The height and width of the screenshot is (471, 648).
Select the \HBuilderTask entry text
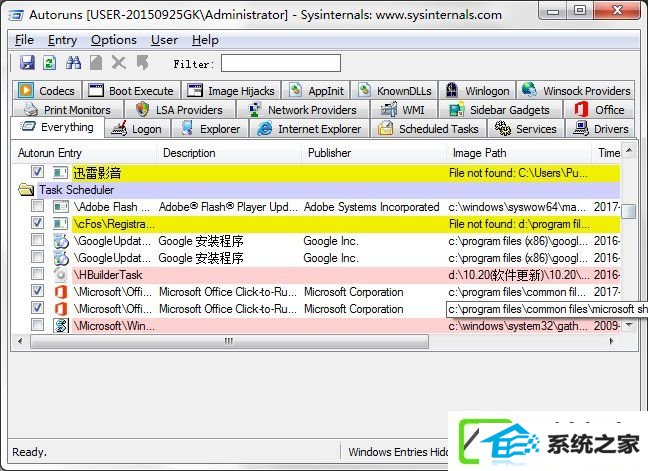tap(107, 275)
